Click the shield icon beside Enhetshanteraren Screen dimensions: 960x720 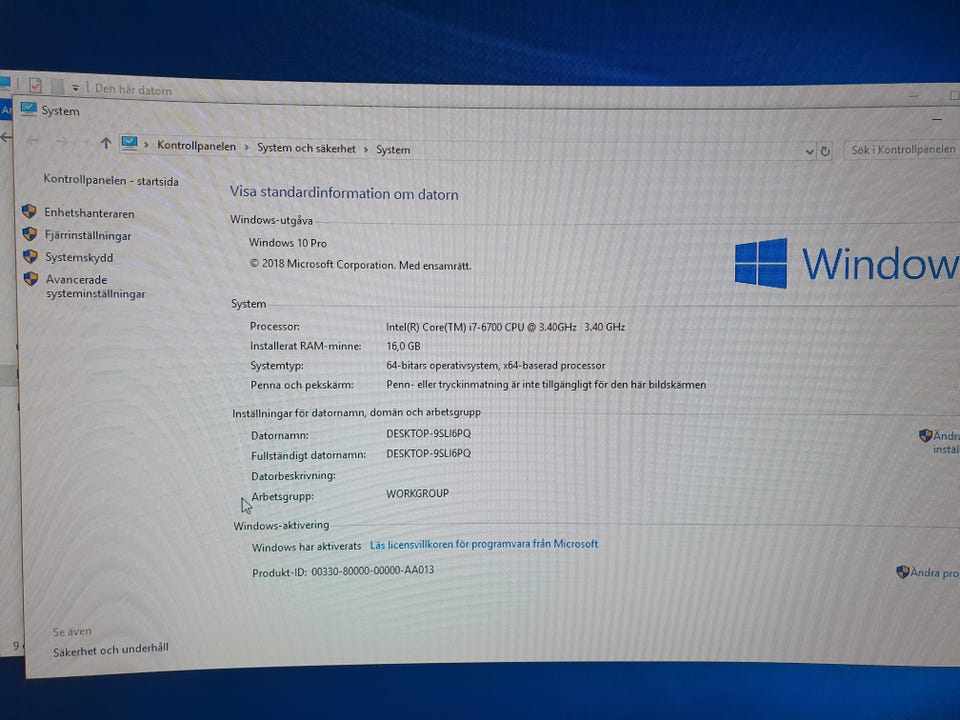(x=29, y=212)
